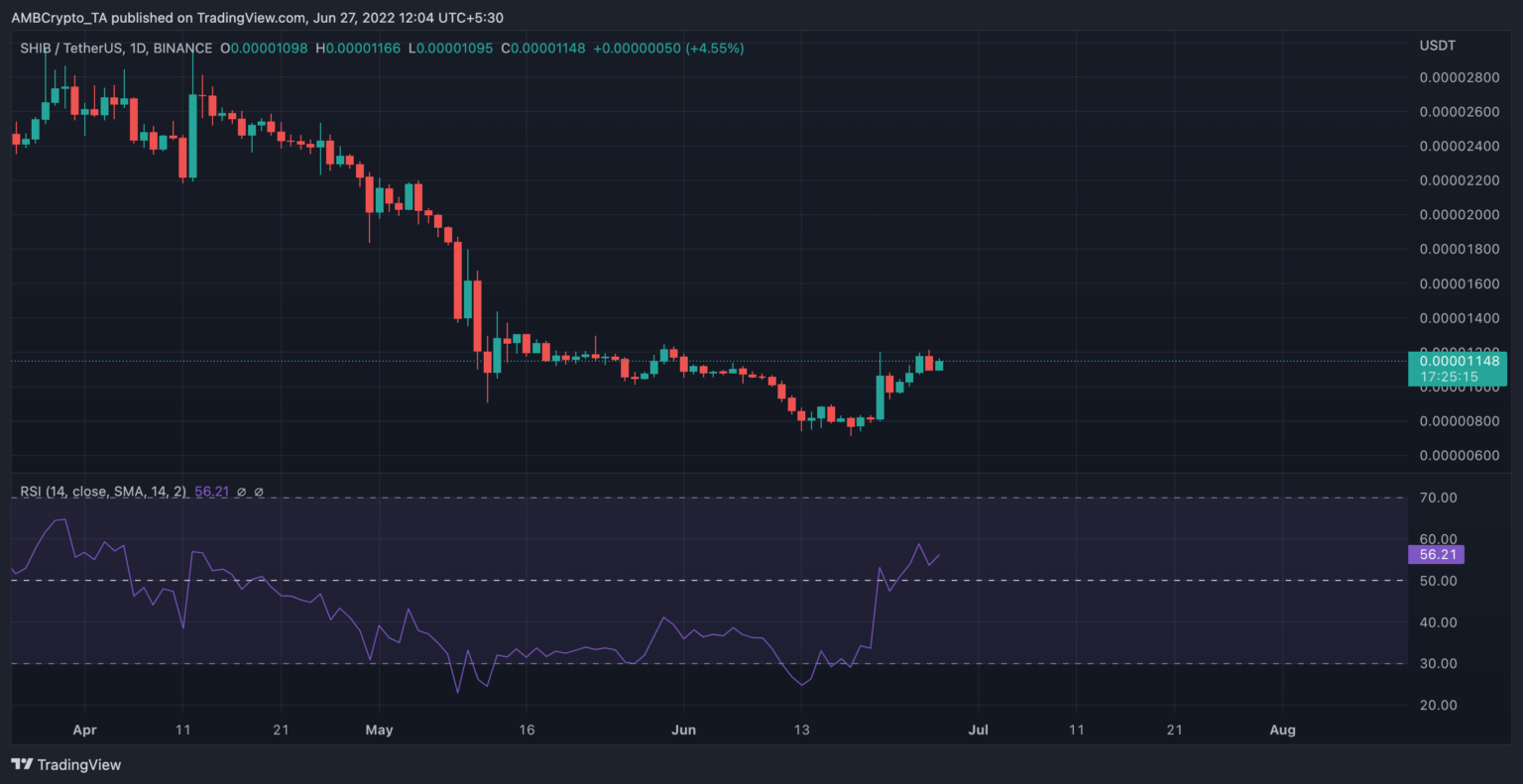Click the 0.00001600 price axis label
The image size is (1523, 784).
(x=1459, y=283)
